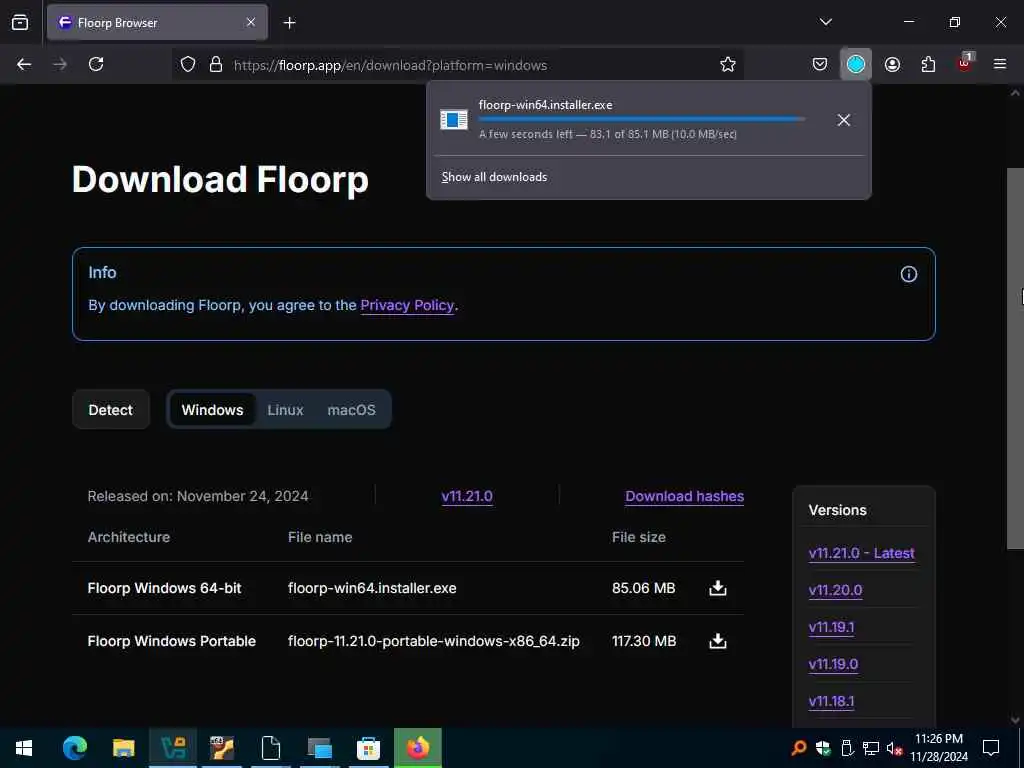Select the Windows platform tab
Viewport: 1024px width, 768px height.
[212, 410]
